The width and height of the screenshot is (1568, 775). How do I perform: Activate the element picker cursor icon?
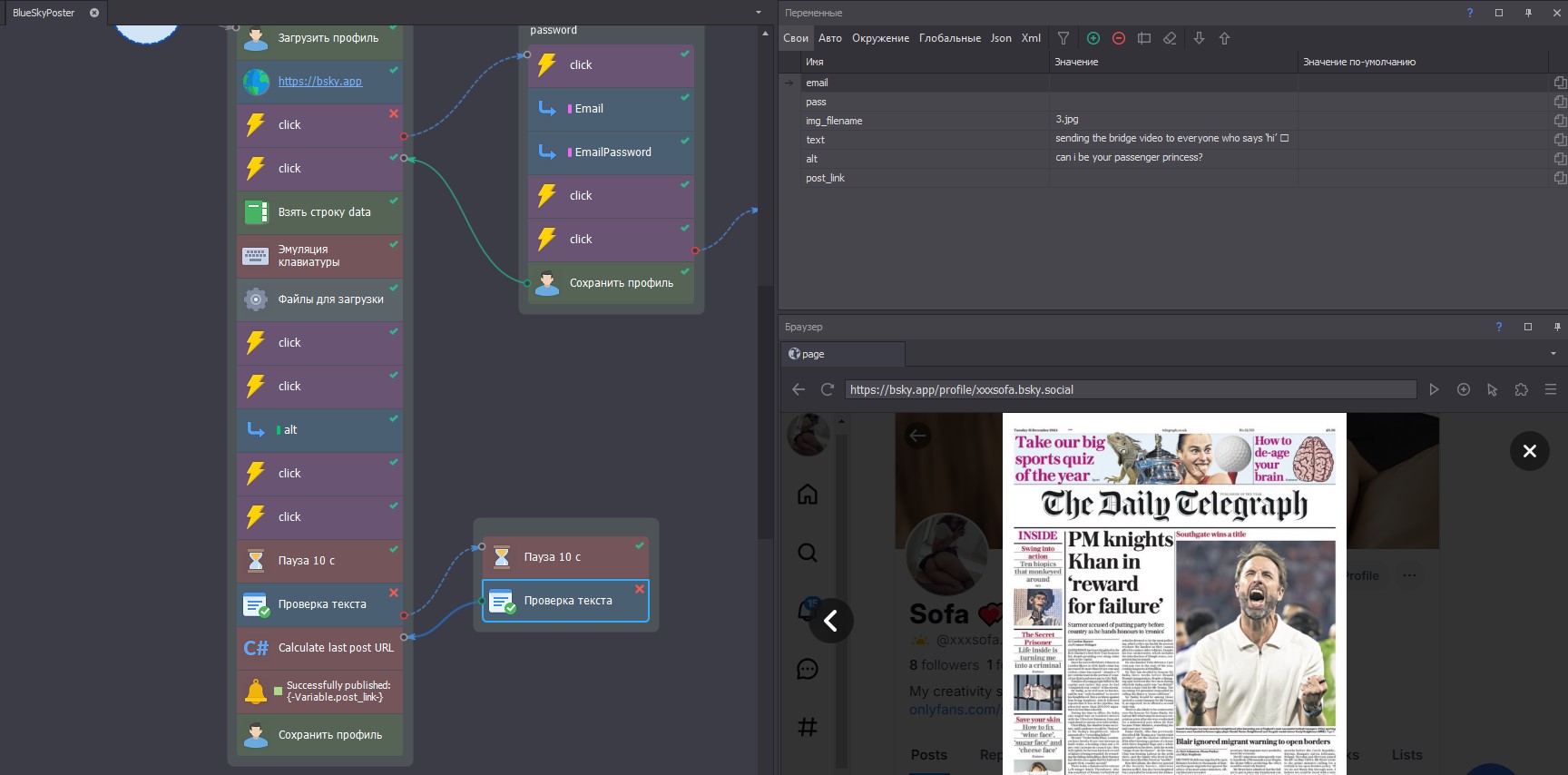(x=1493, y=389)
